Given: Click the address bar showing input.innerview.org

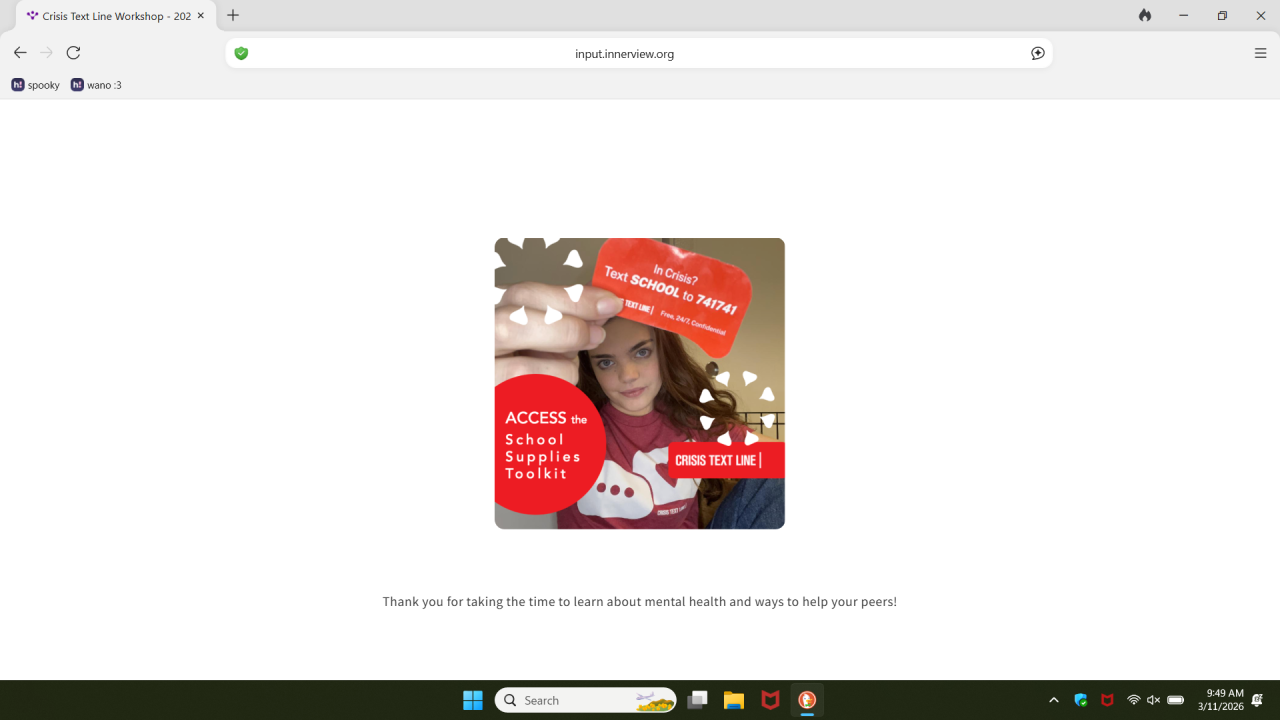Looking at the screenshot, I should (639, 53).
